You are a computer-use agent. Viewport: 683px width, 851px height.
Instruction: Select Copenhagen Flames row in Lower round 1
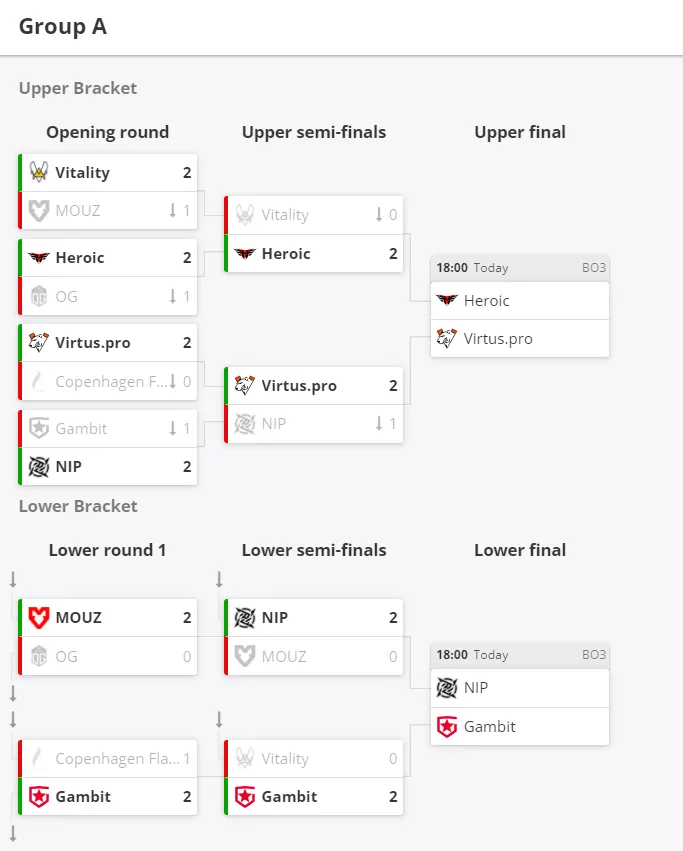[x=107, y=758]
